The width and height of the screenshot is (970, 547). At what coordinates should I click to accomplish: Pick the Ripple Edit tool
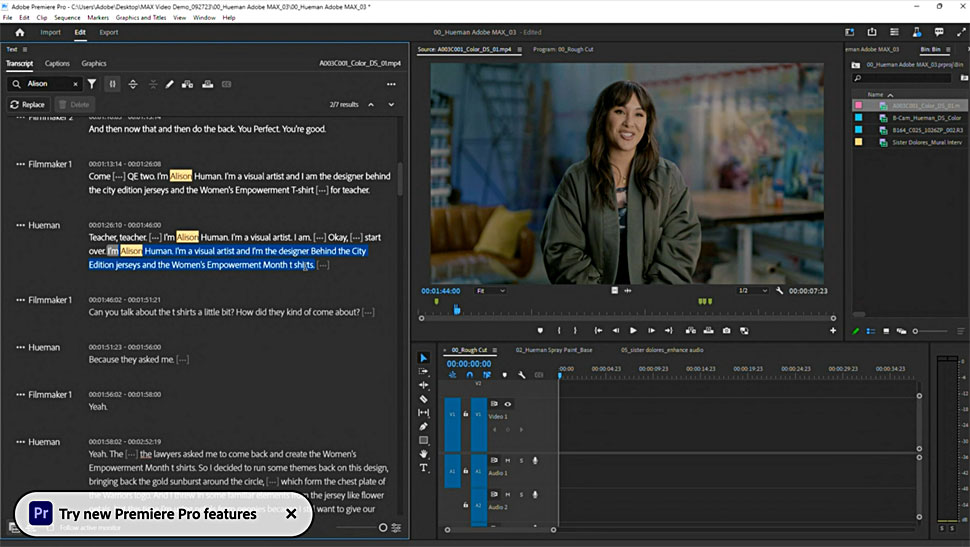423,385
